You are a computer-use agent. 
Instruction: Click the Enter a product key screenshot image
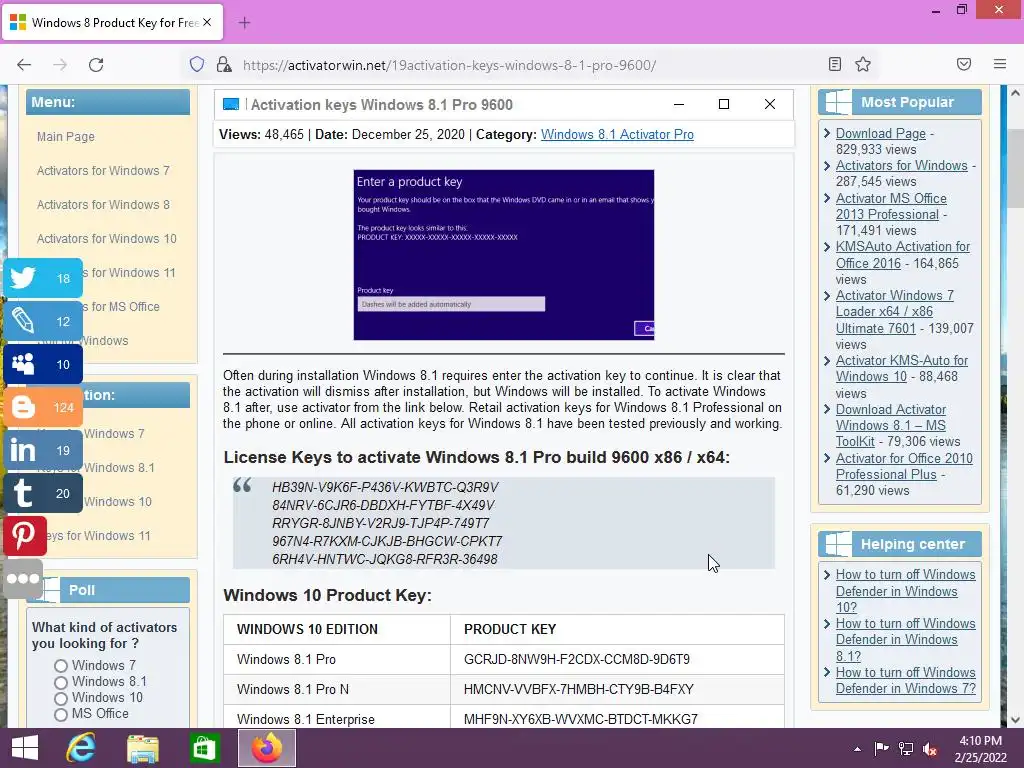tap(504, 255)
